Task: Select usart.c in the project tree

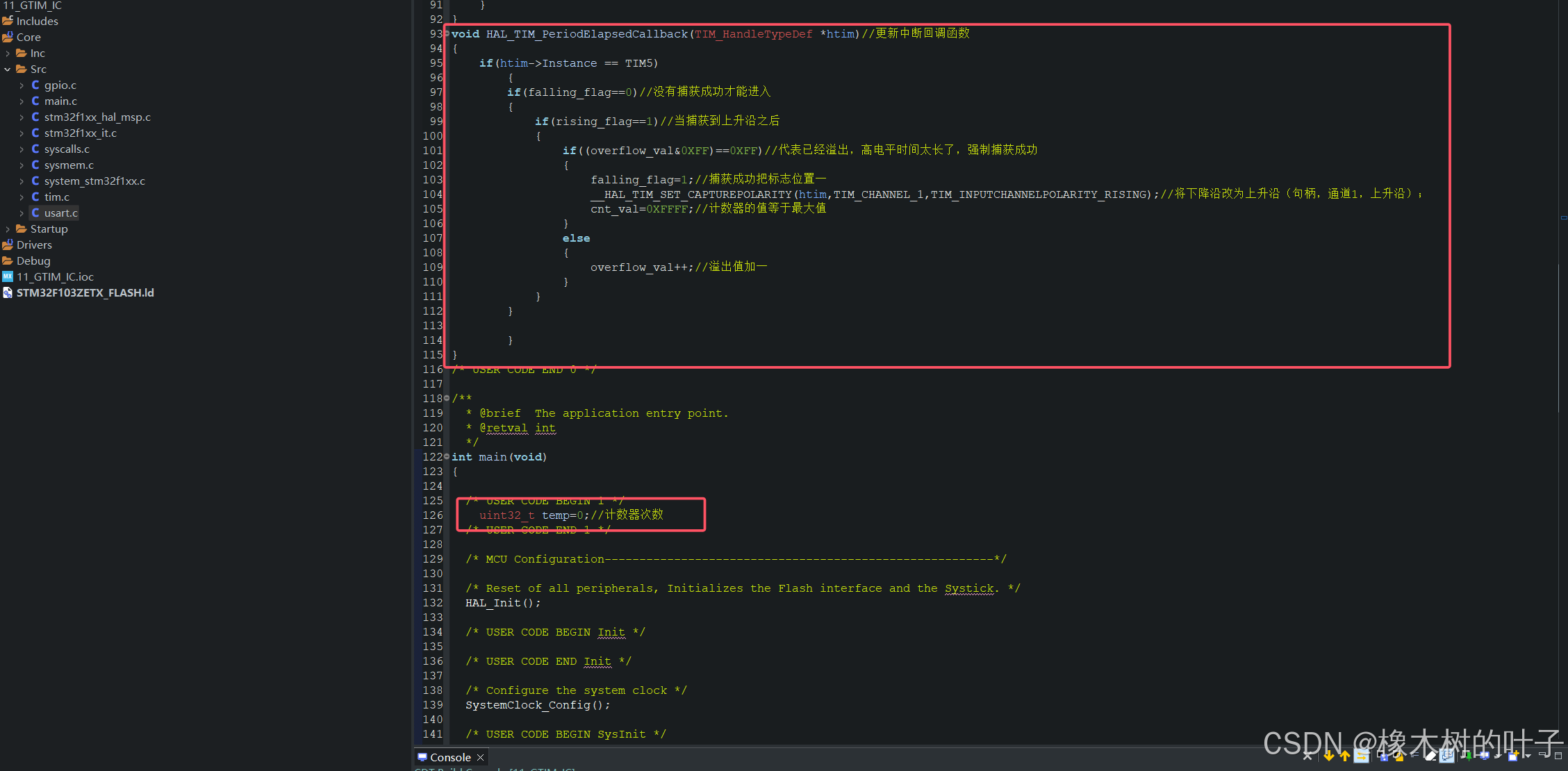Action: 60,213
